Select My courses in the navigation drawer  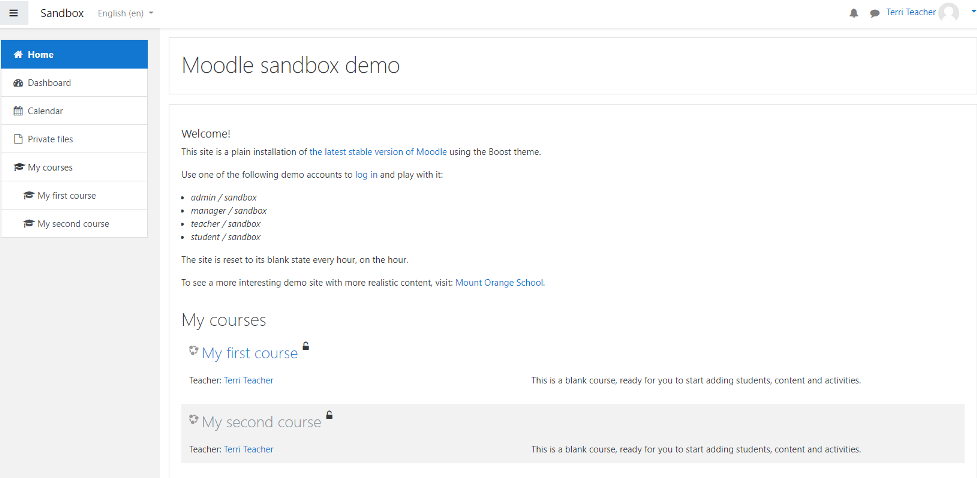(74, 168)
